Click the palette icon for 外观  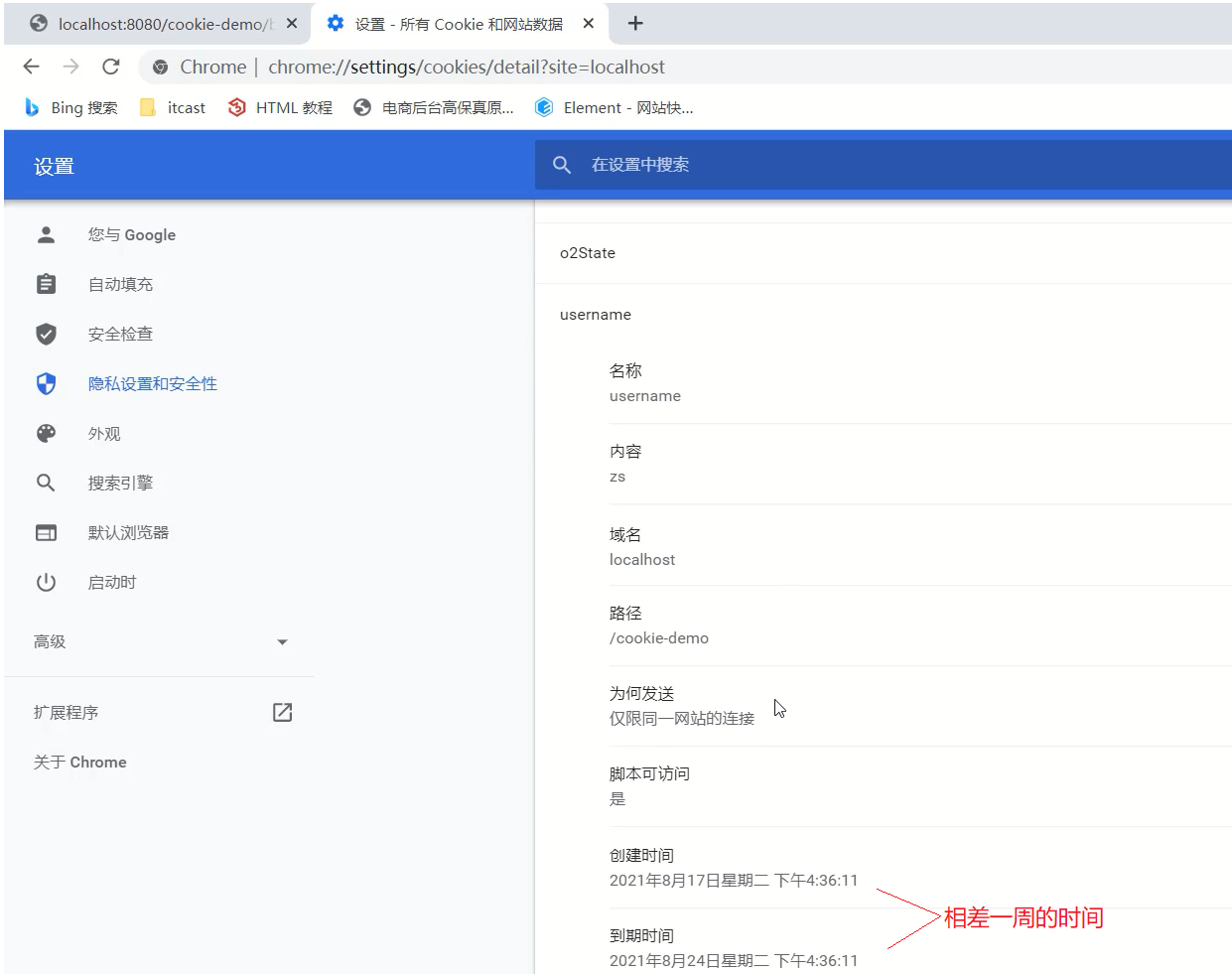pyautogui.click(x=46, y=433)
